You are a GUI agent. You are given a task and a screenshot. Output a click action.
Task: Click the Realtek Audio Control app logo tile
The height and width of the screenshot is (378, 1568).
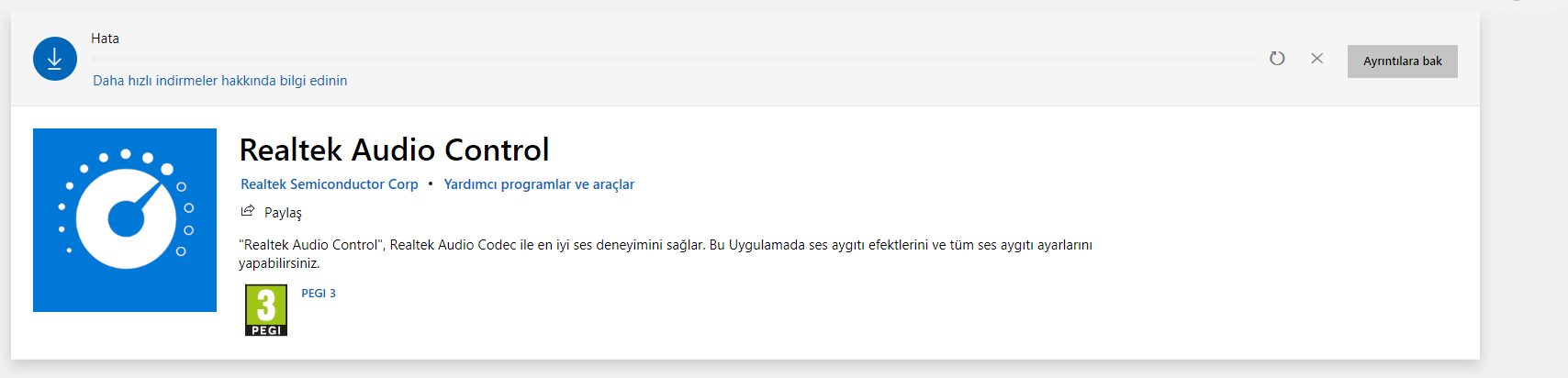coord(125,220)
